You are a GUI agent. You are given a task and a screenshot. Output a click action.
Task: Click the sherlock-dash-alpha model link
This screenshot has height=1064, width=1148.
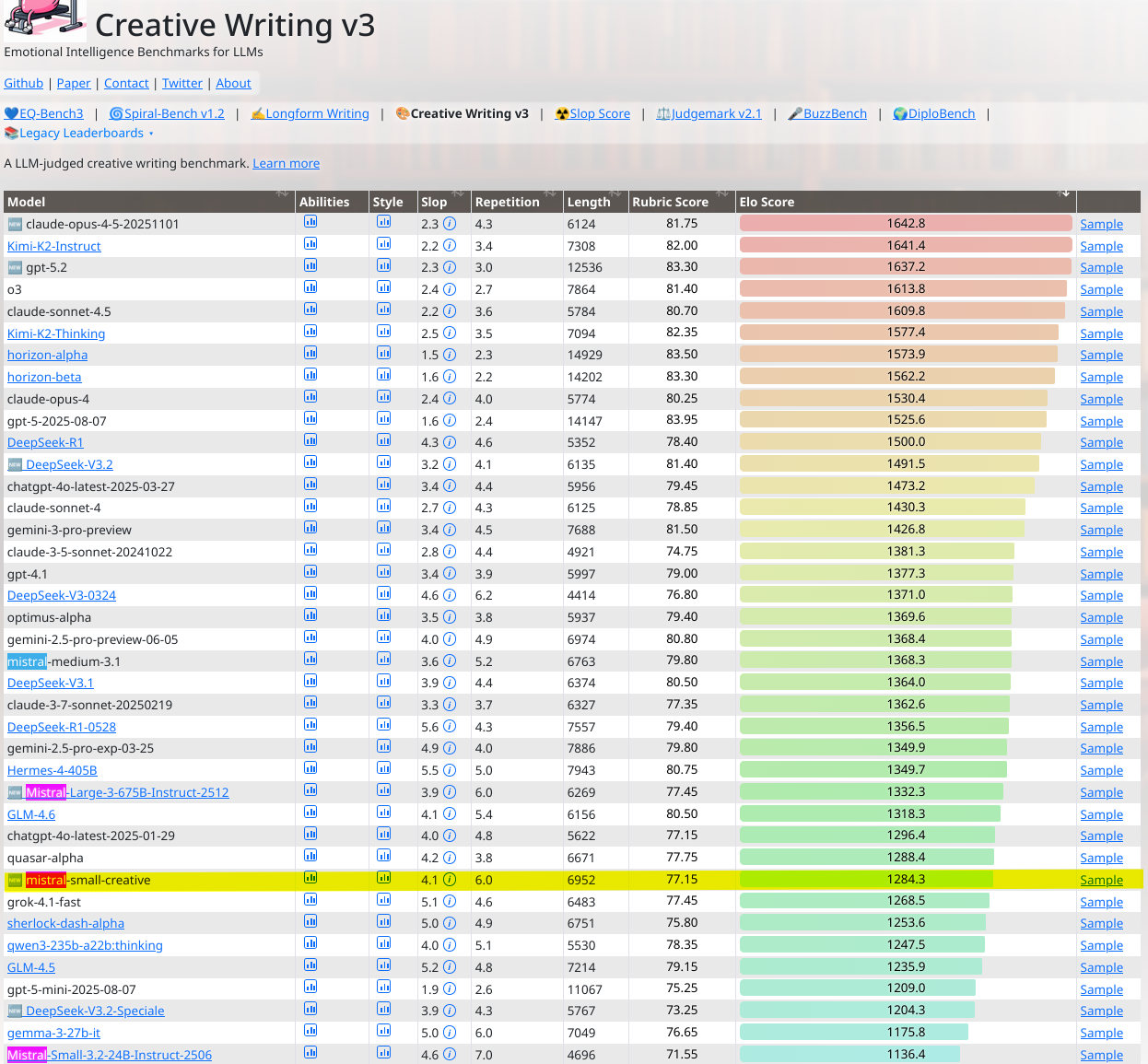tap(65, 923)
